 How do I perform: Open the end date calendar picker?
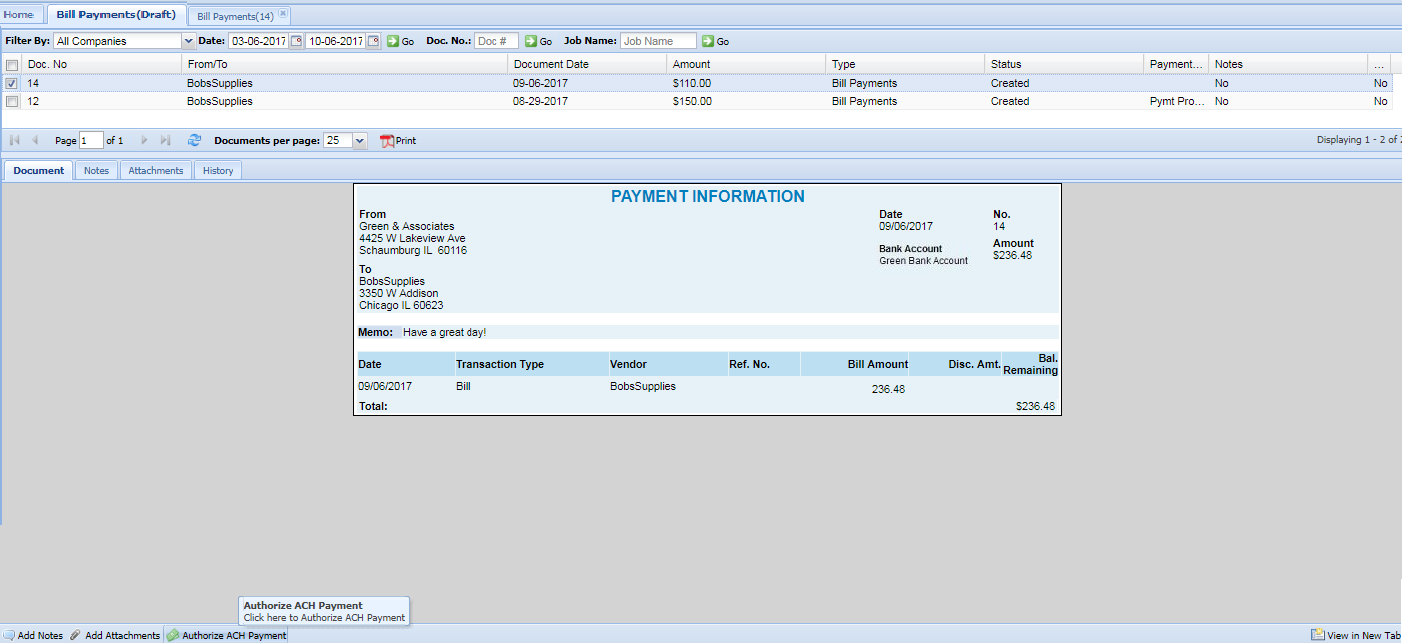coord(374,41)
